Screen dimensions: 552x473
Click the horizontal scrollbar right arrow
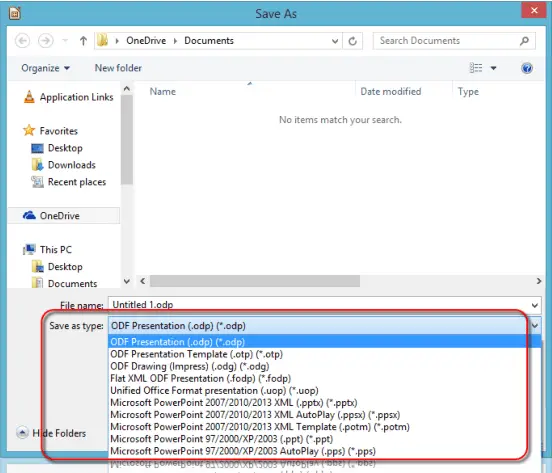[539, 281]
